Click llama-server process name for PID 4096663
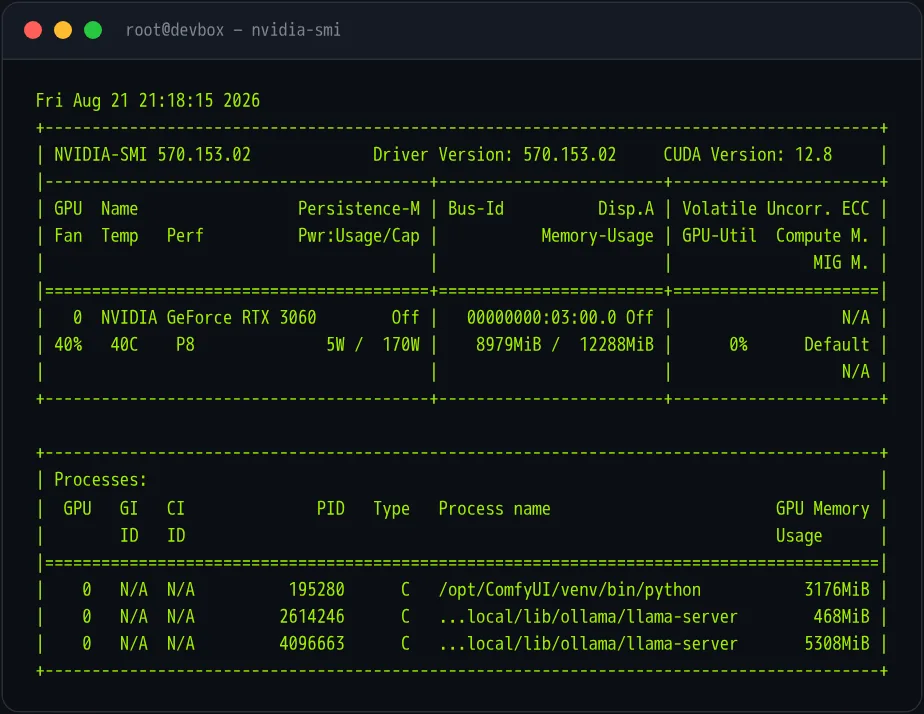Viewport: 924px width, 714px height. (588, 644)
